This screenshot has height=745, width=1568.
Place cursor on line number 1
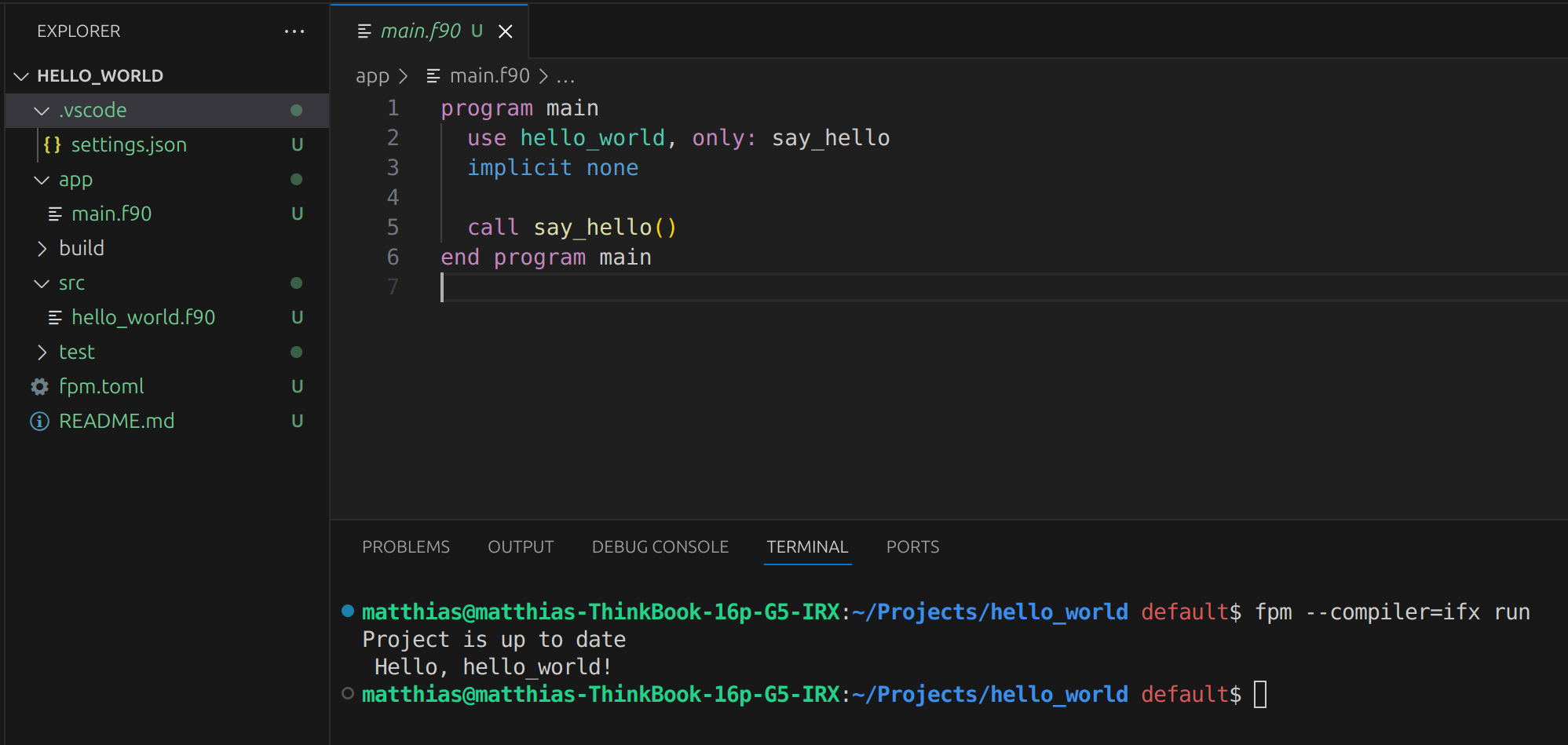click(x=393, y=108)
